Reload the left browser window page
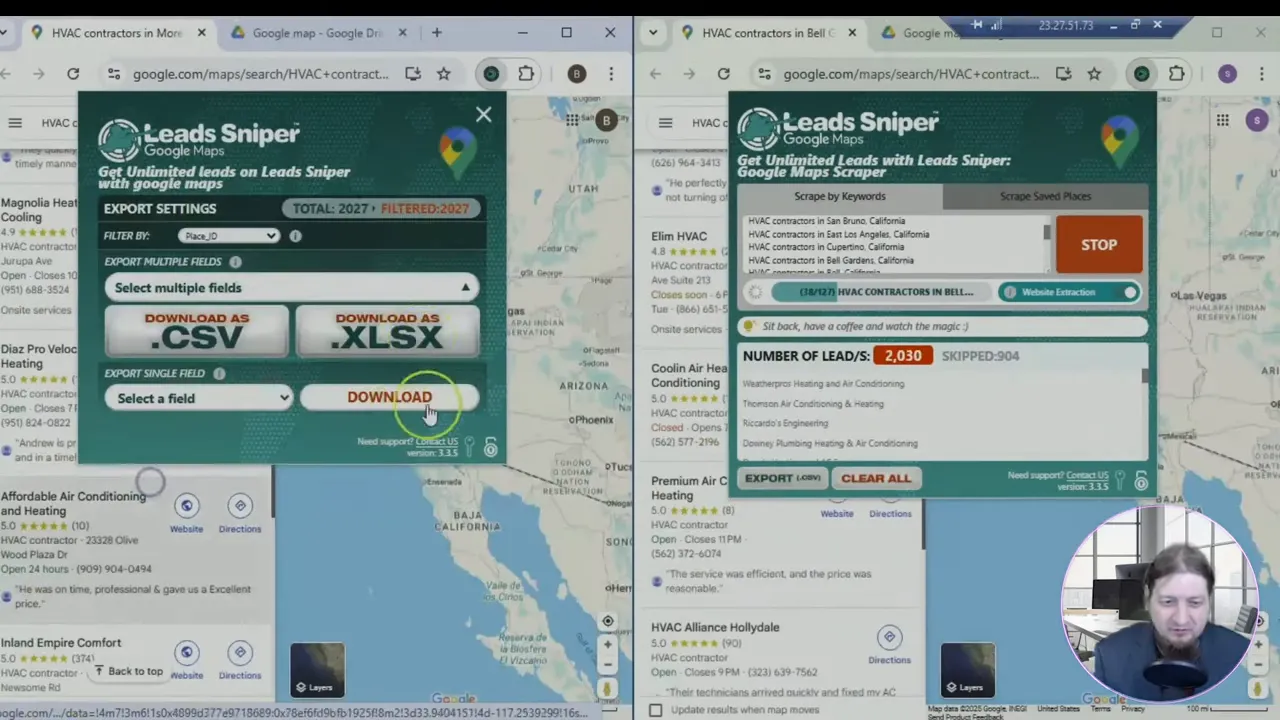 73,74
